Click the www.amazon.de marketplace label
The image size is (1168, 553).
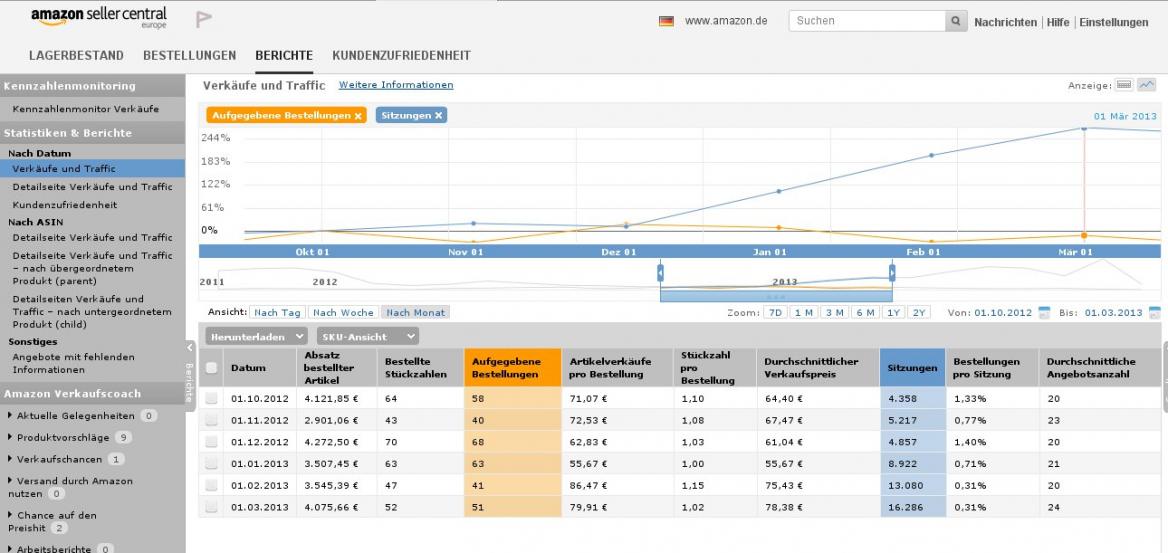tap(726, 21)
